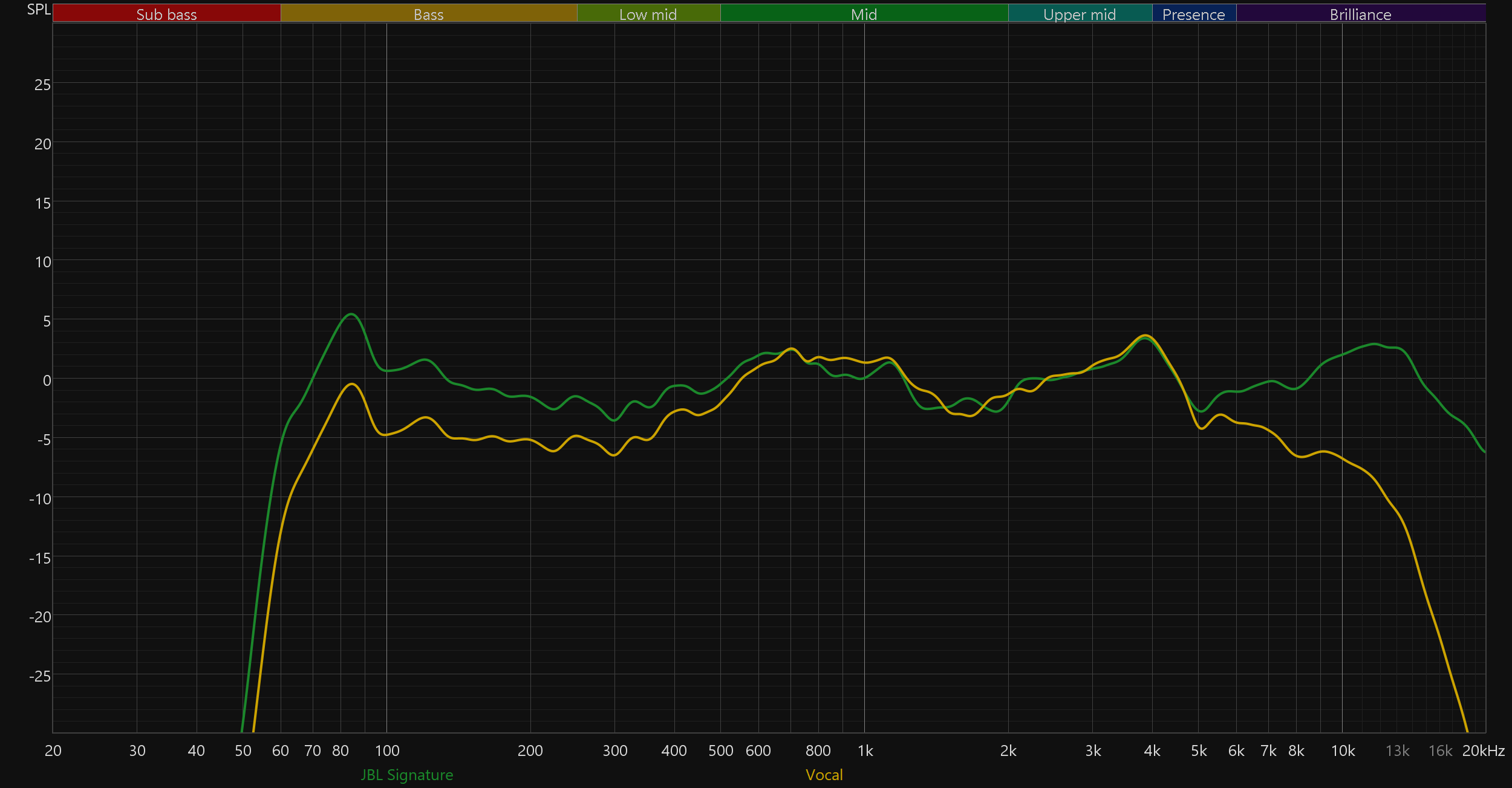This screenshot has width=1512, height=788.
Task: Click the Low mid band header
Action: 648,14
